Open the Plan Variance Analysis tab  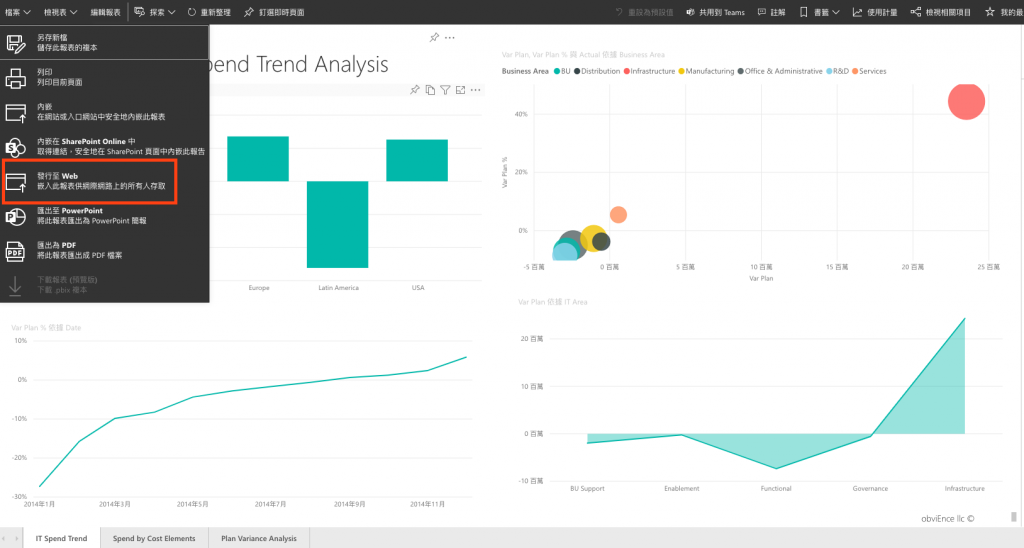point(259,538)
